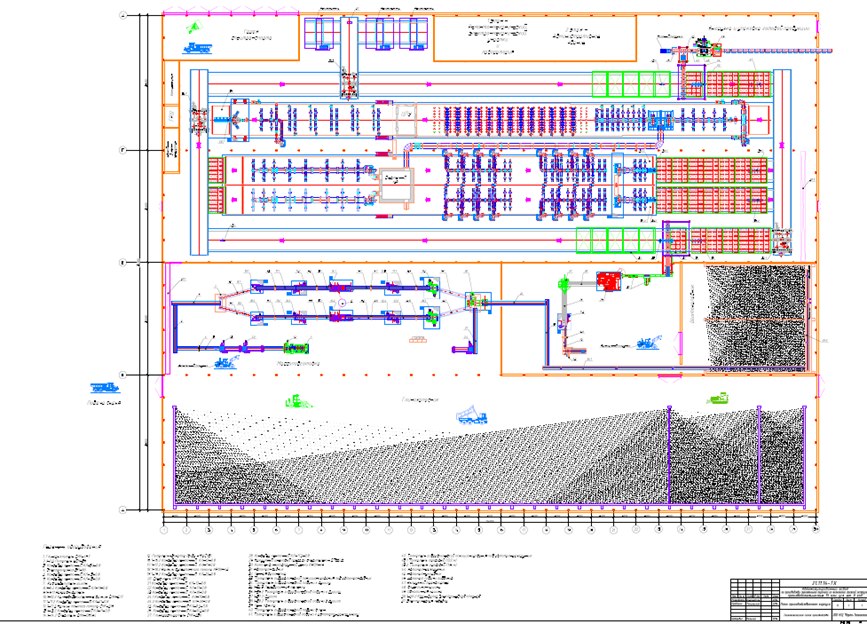Click the magenta door below the hatched pile room

tap(670, 377)
